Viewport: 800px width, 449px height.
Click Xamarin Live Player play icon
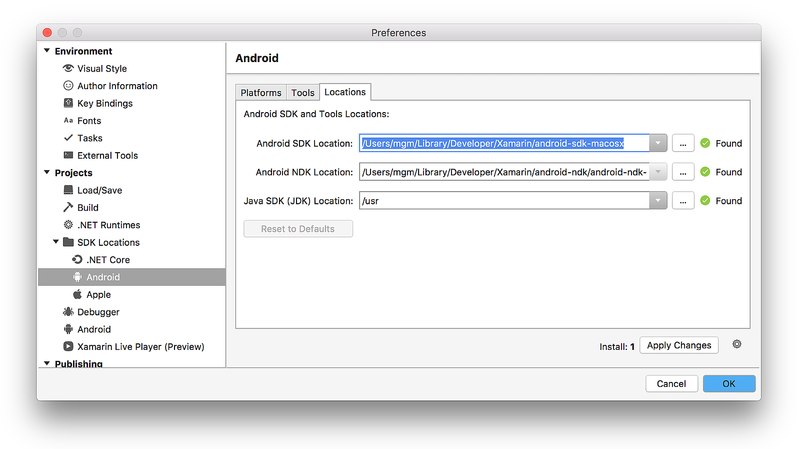[x=68, y=346]
